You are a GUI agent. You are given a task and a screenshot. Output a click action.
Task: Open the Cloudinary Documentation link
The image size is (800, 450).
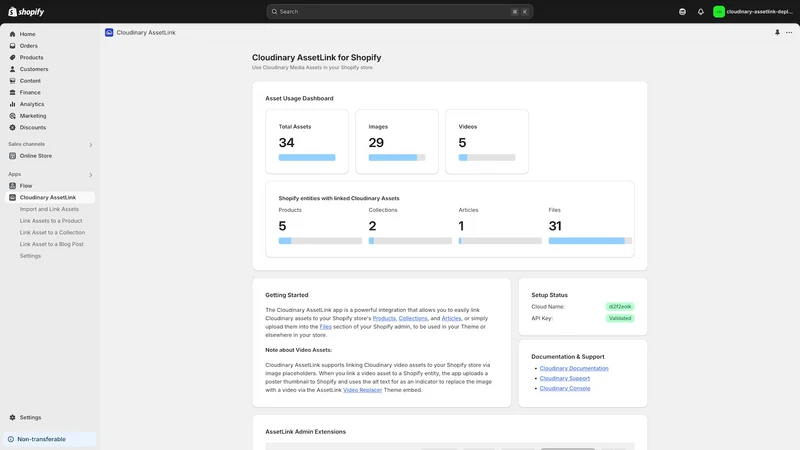tap(574, 368)
